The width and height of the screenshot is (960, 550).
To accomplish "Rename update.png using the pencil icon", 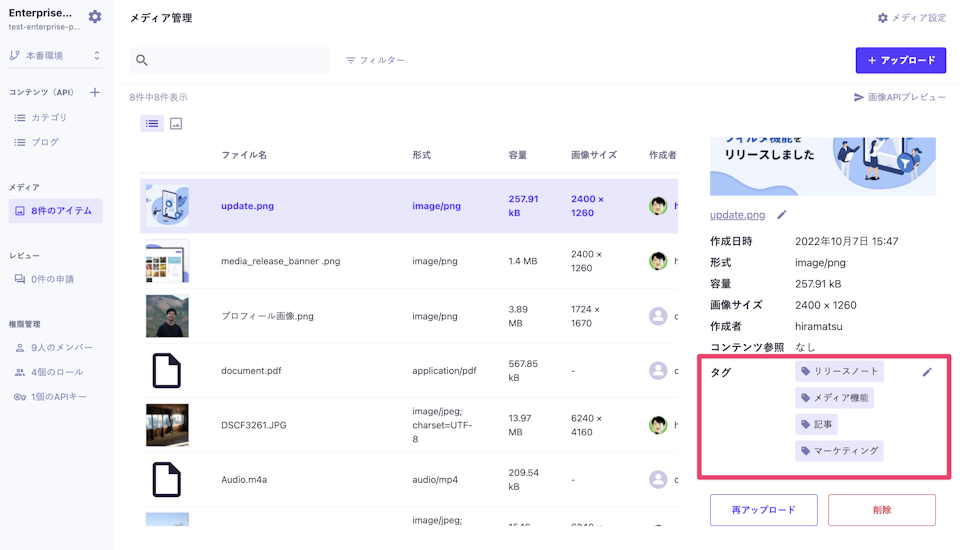I will pos(782,215).
